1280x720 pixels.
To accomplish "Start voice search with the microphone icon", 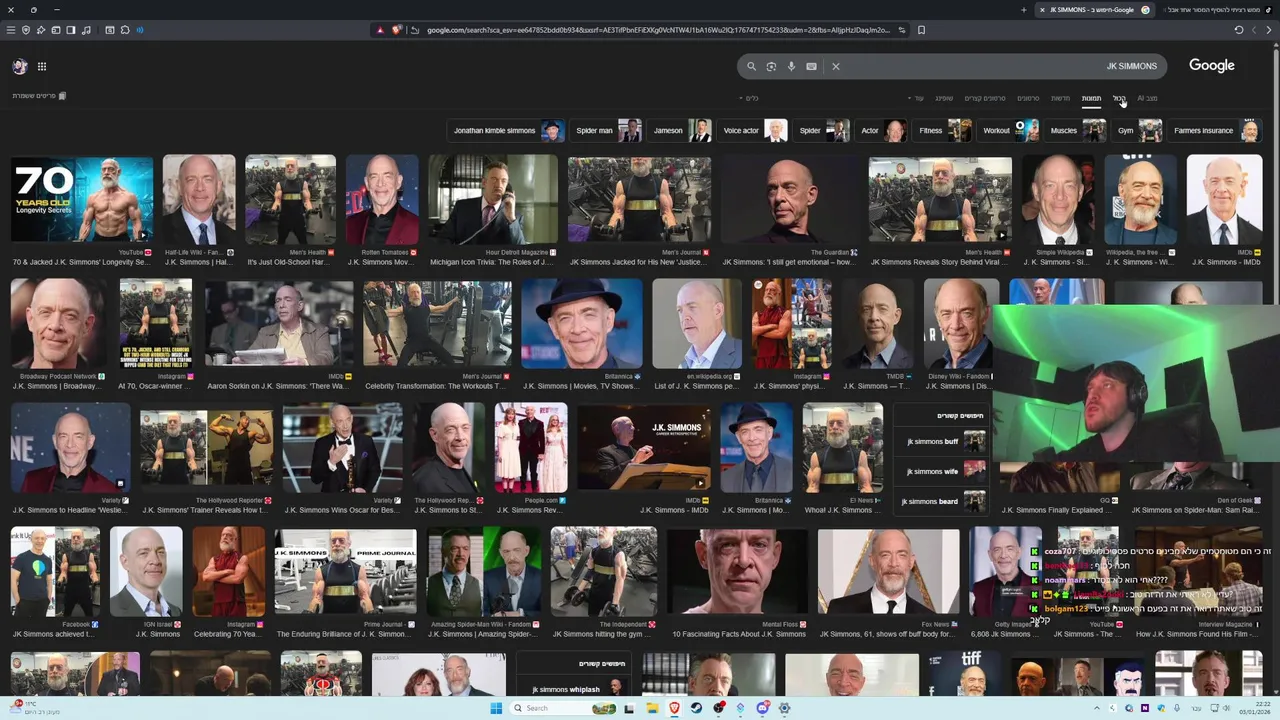I will 791,66.
